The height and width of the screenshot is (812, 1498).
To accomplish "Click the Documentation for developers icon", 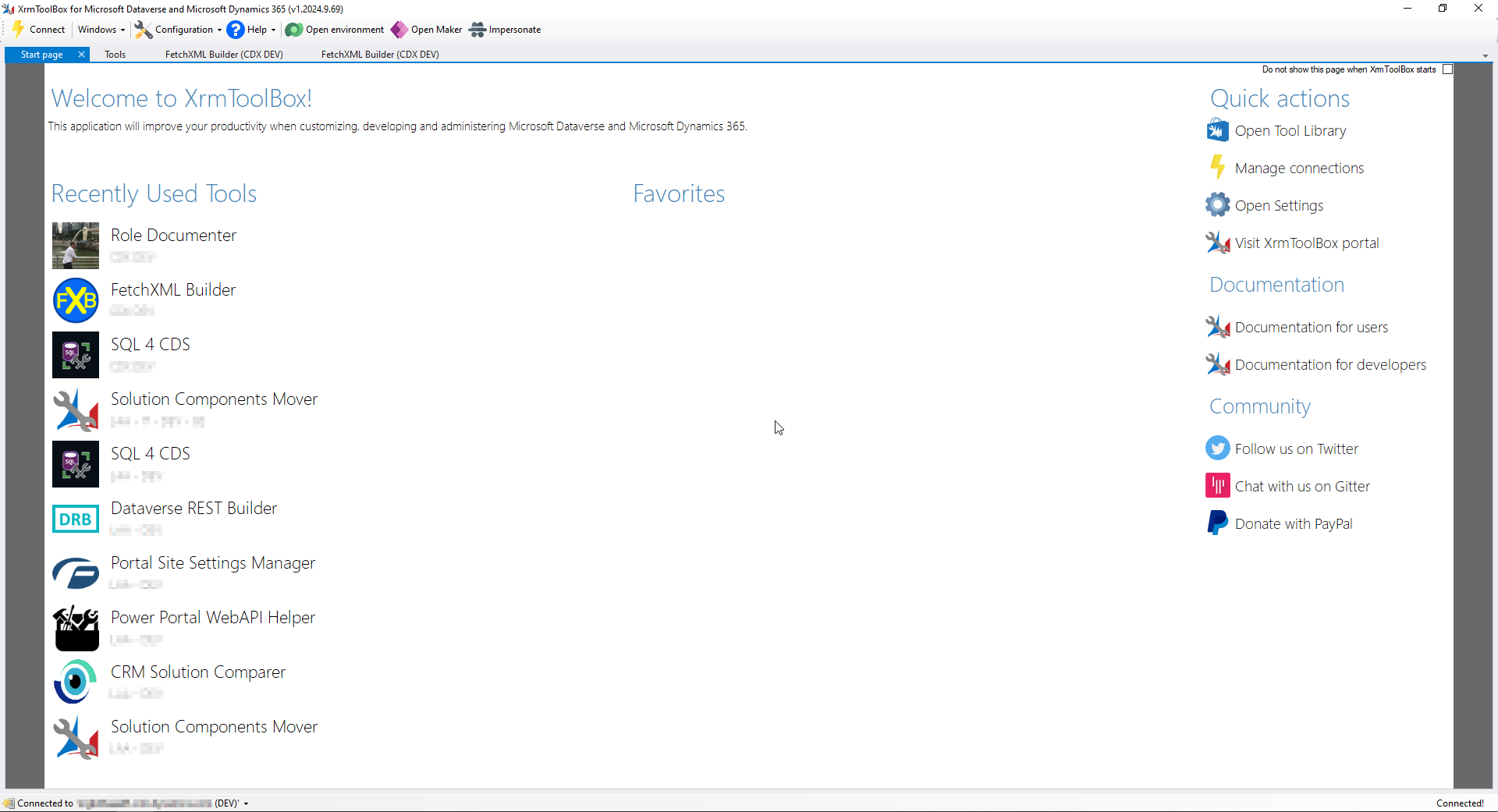I will pos(1218,364).
